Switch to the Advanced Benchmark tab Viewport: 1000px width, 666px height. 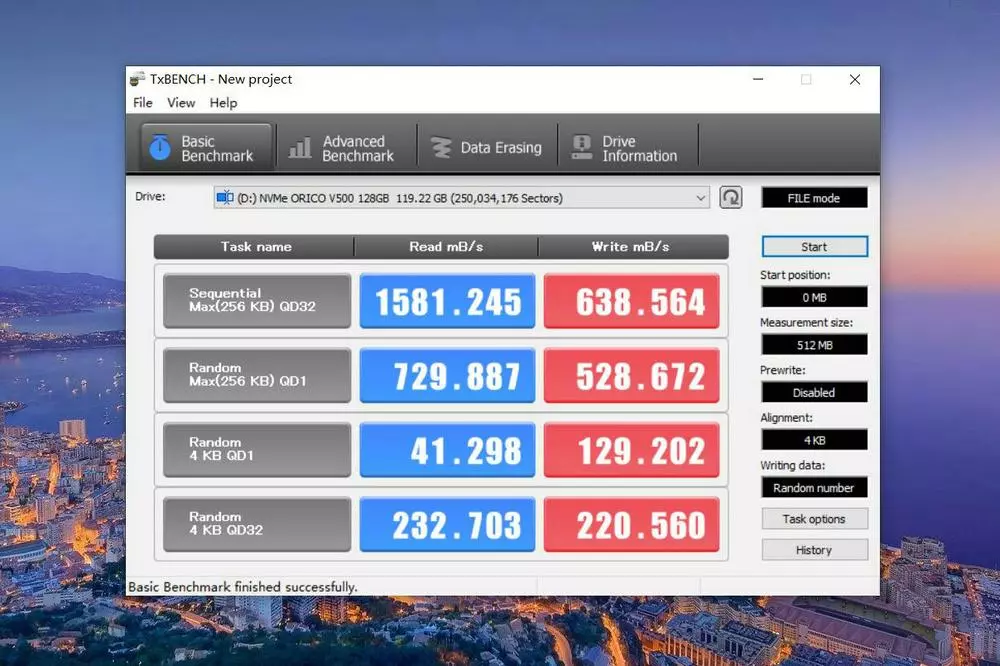tap(346, 147)
